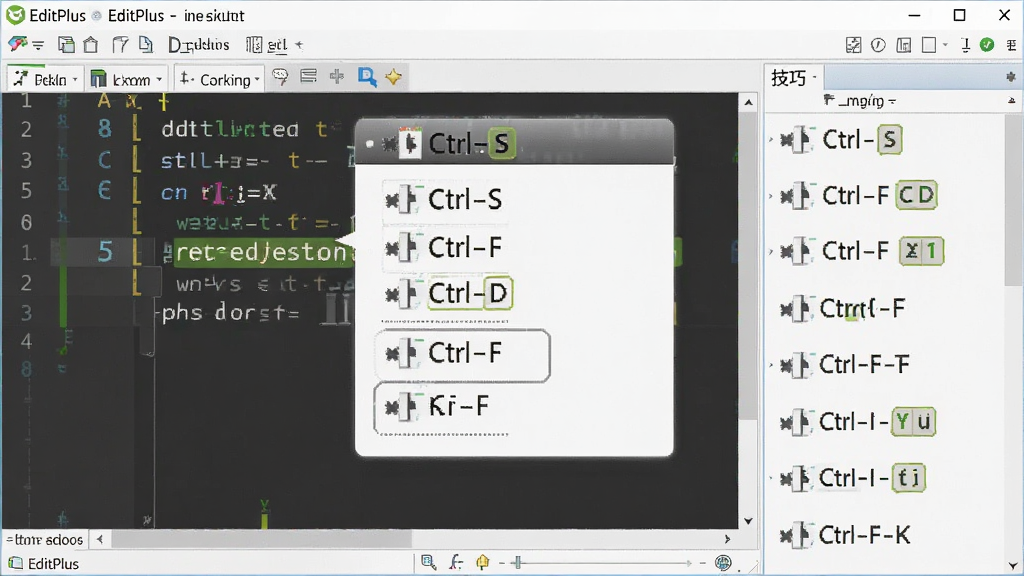Expand the Ctrl-F CD row in right panel
The image size is (1024, 576).
(x=771, y=196)
